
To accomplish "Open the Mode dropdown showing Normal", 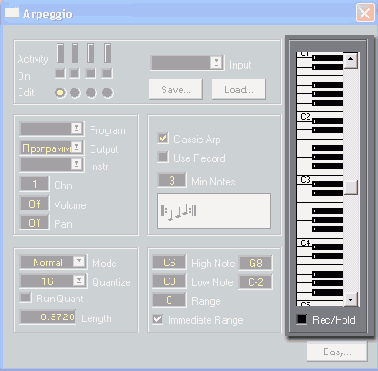I will click(53, 262).
